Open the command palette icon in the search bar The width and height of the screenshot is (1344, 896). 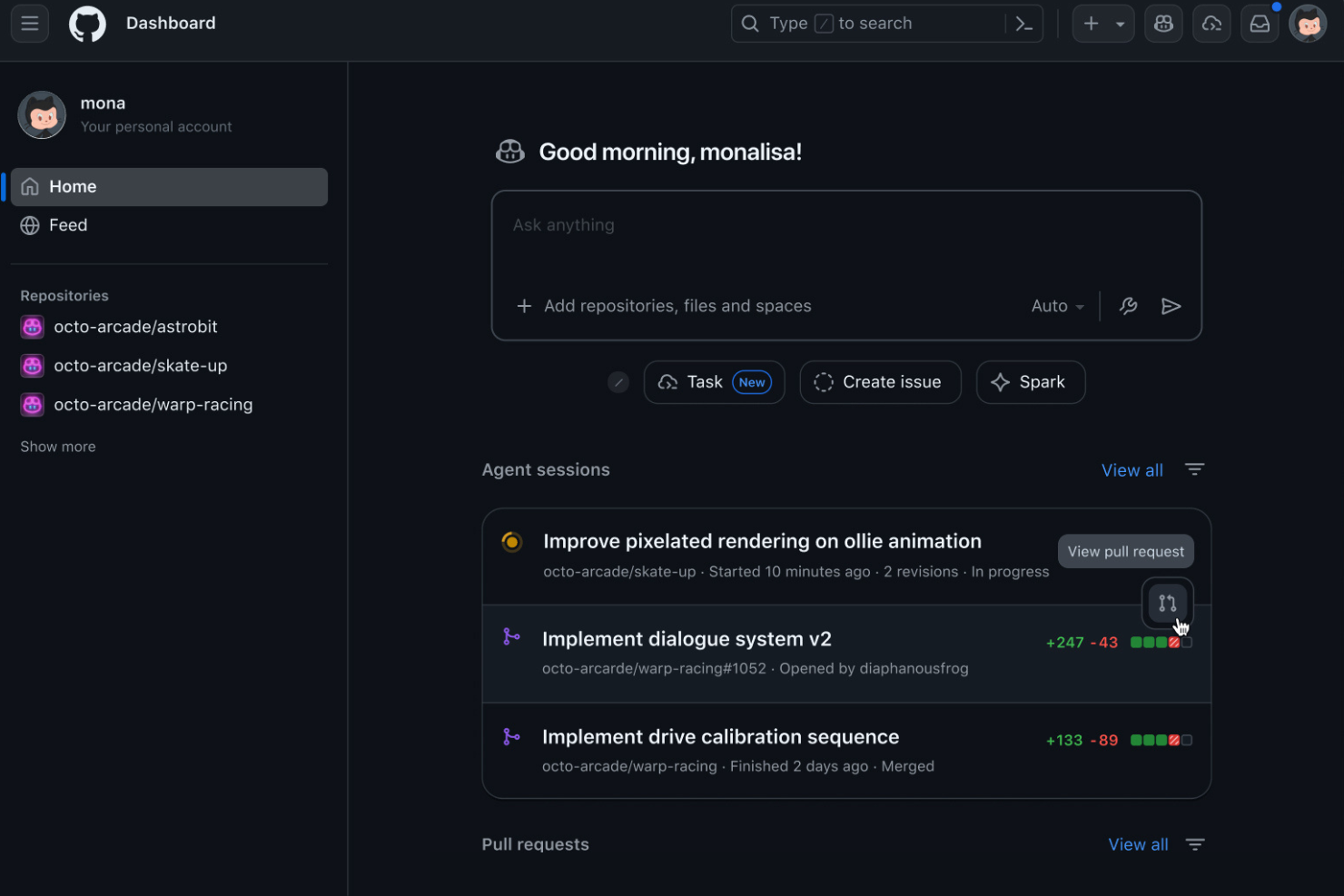click(x=1024, y=24)
